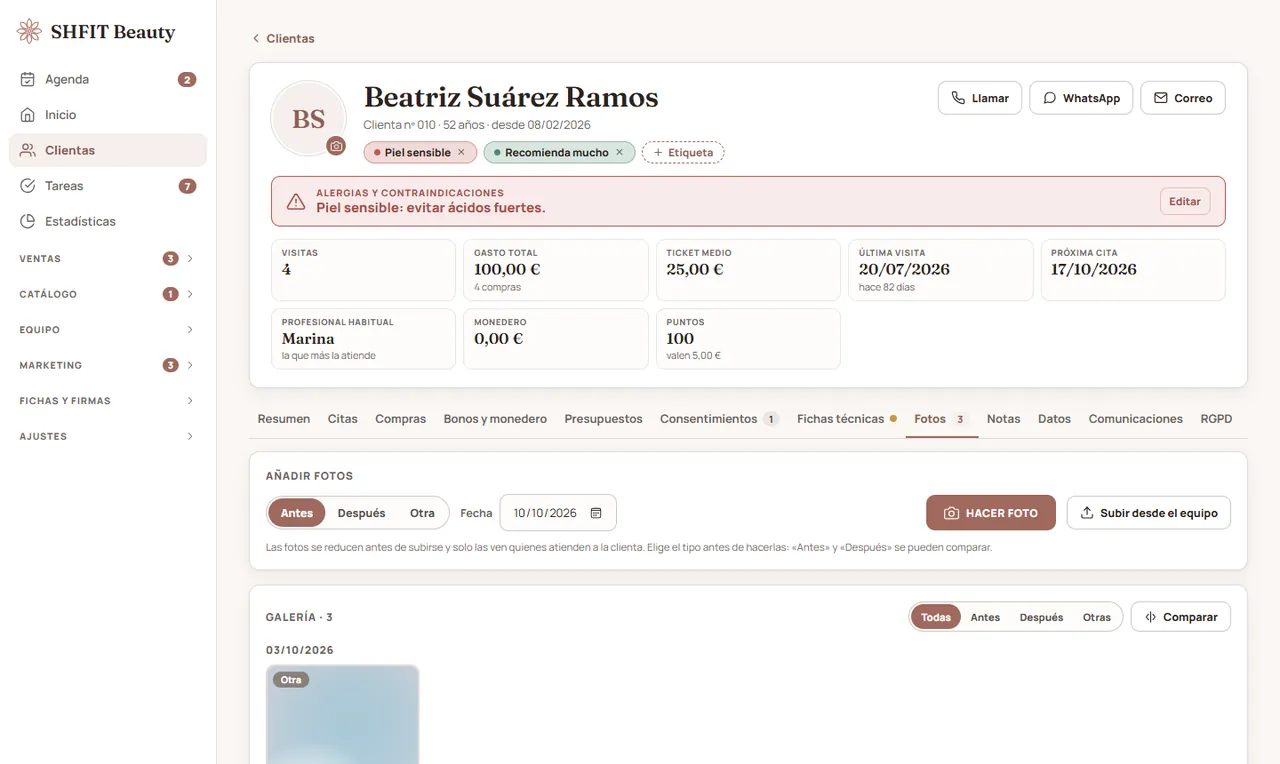This screenshot has height=764, width=1280.
Task: Filter the gallery by Otras
Action: (x=1097, y=617)
